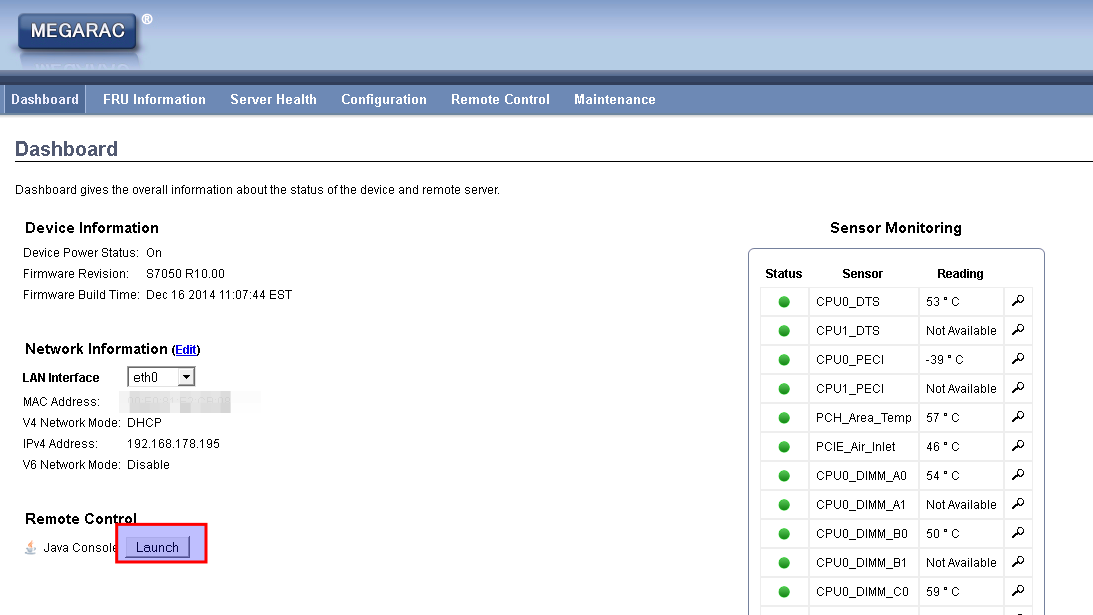
Task: Open the Configuration menu
Action: pos(384,100)
